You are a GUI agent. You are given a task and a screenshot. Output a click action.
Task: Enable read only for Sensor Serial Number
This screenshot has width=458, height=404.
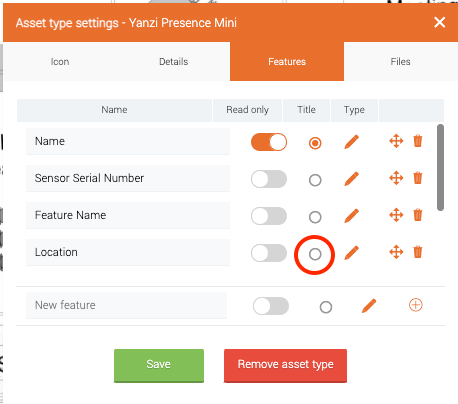click(x=269, y=179)
